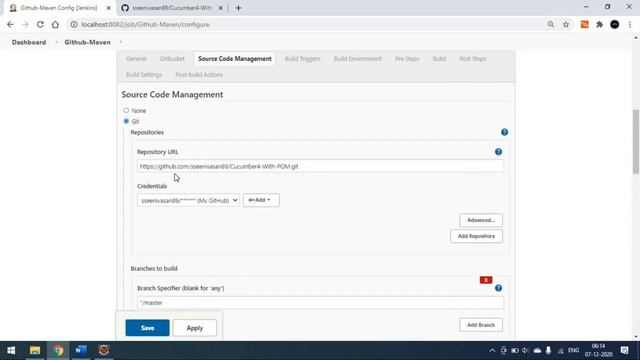This screenshot has height=360, width=640.
Task: Open the Extensions puzzle-piece menu
Action: (600, 24)
